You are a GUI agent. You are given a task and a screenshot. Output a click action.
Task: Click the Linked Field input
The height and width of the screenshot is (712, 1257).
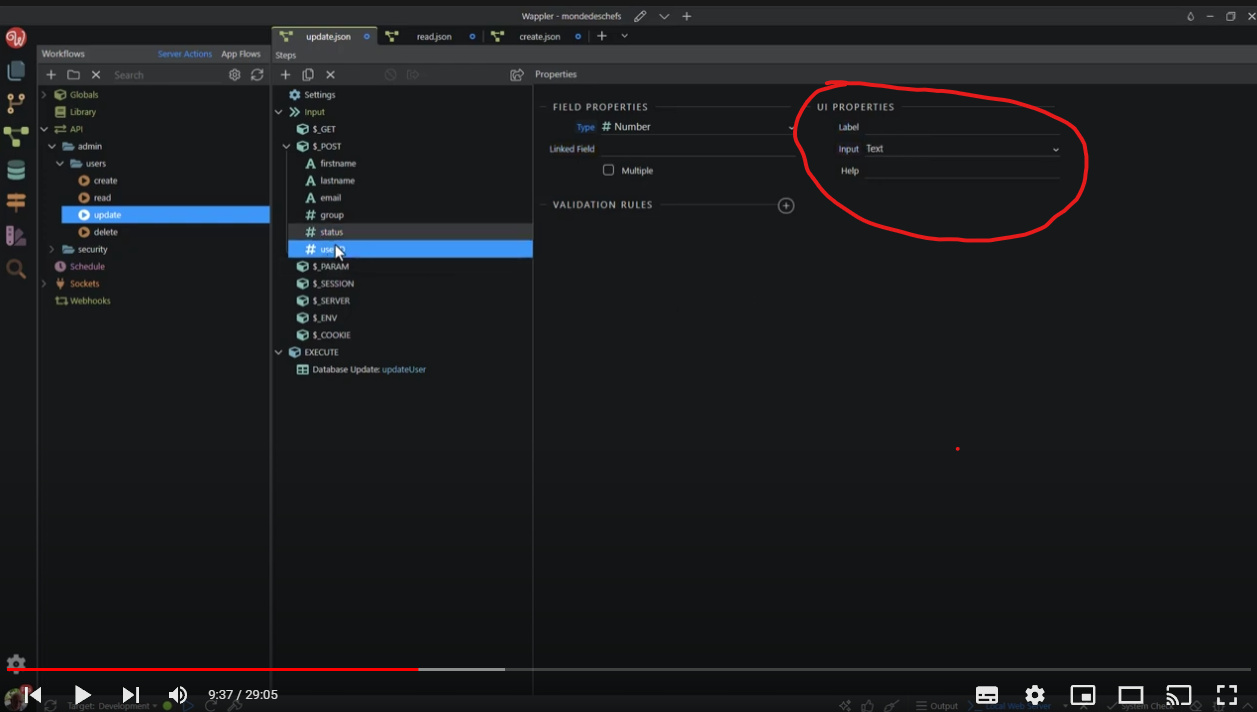click(x=697, y=149)
